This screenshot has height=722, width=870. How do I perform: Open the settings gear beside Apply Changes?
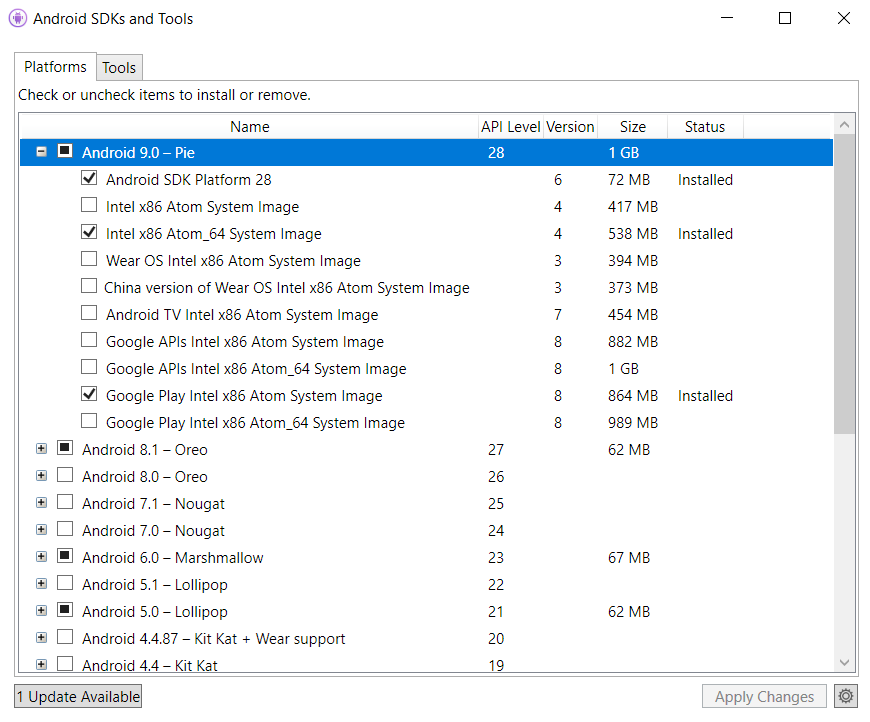(x=845, y=696)
